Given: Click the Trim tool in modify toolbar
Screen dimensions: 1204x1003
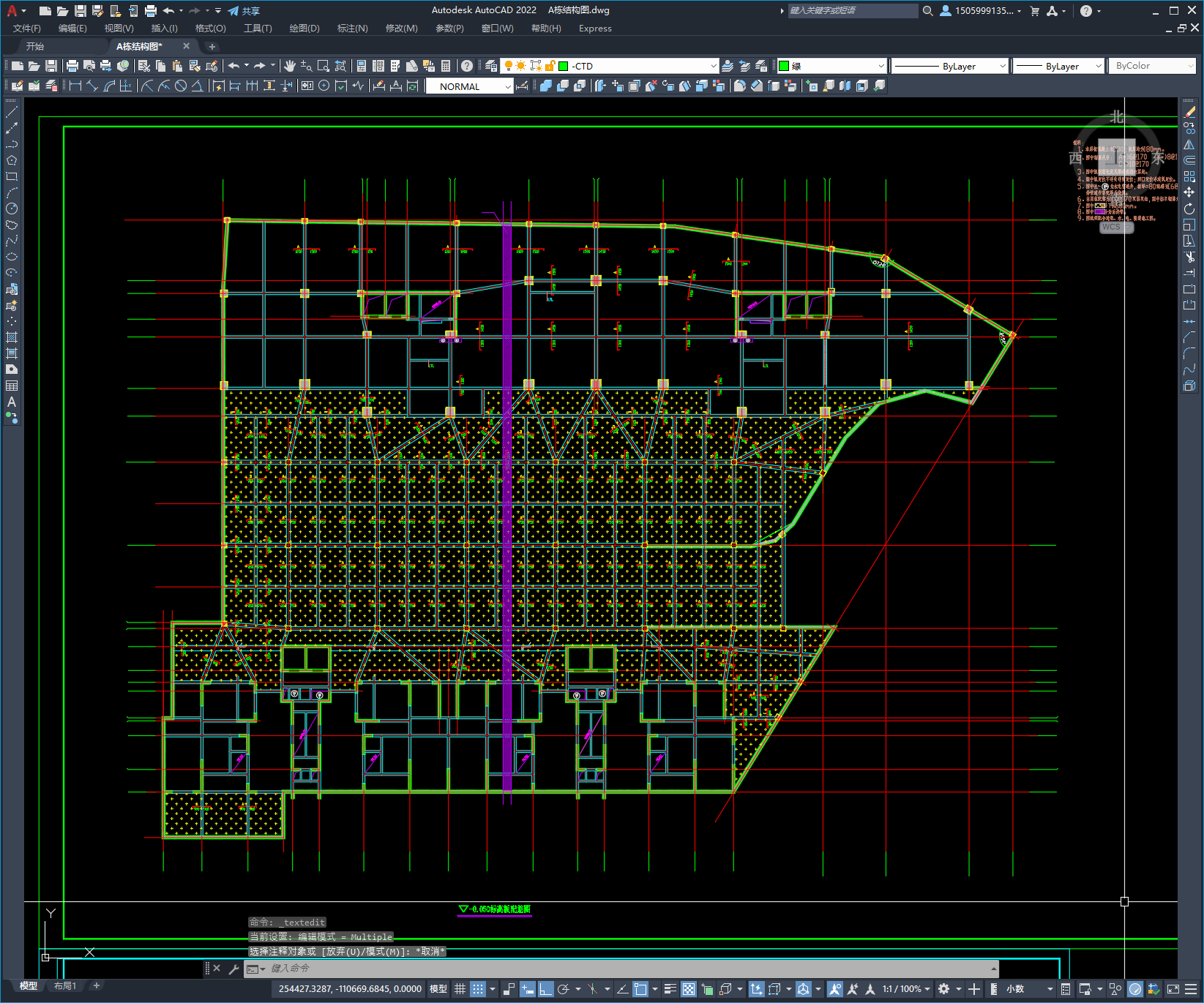Looking at the screenshot, I should [1189, 257].
